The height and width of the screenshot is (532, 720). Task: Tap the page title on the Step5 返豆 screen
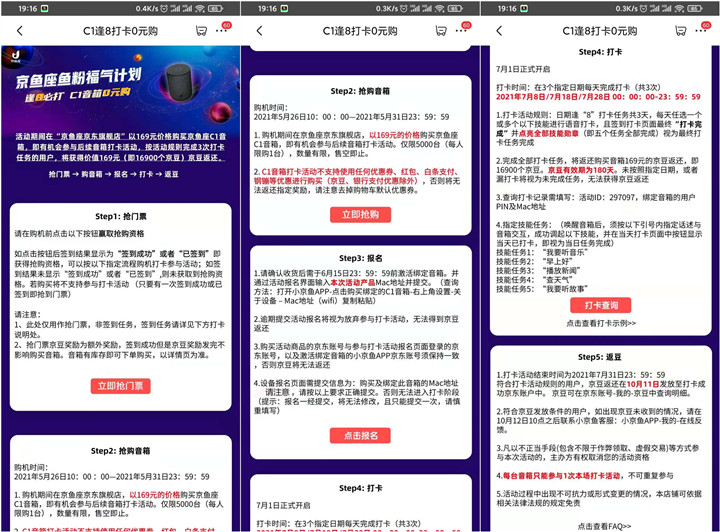[600, 31]
